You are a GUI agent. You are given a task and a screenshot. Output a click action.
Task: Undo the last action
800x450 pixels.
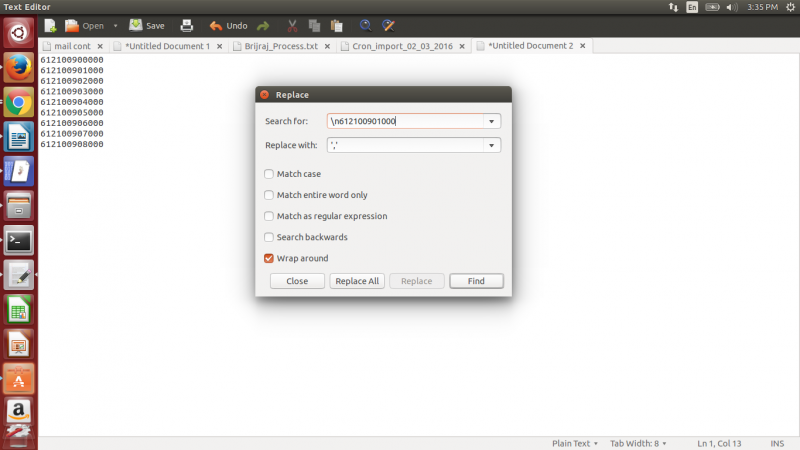pyautogui.click(x=229, y=26)
